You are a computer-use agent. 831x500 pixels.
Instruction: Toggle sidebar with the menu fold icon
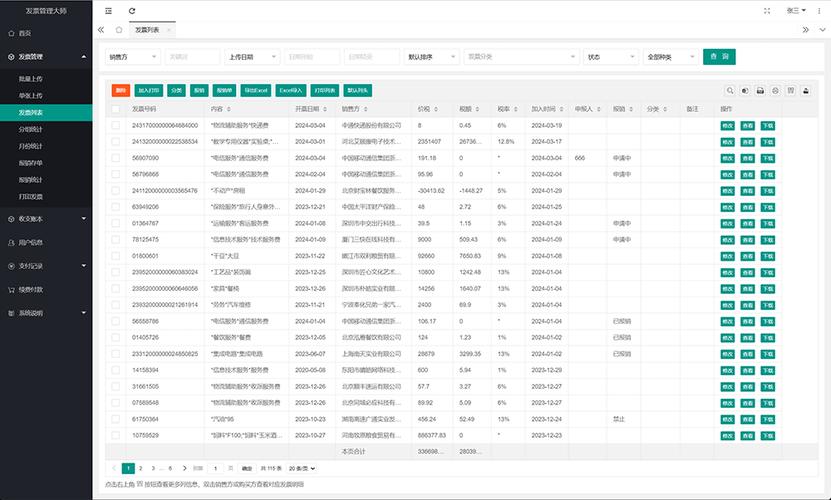click(x=109, y=11)
